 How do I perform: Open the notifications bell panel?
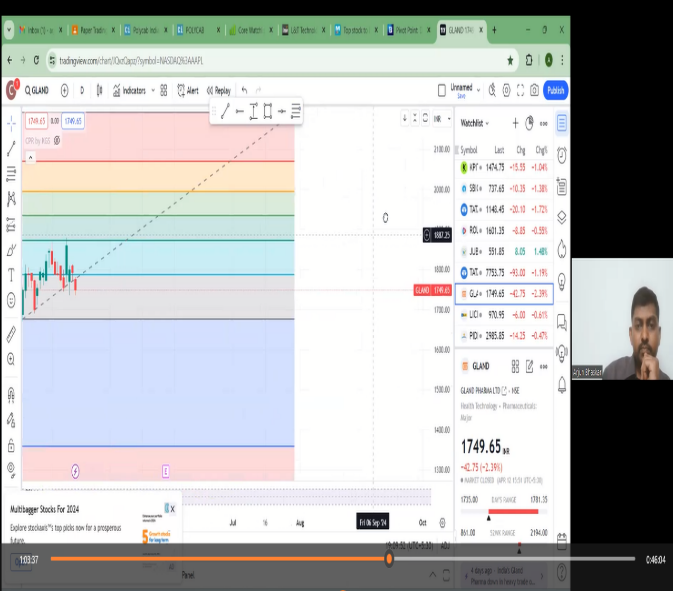[x=562, y=385]
